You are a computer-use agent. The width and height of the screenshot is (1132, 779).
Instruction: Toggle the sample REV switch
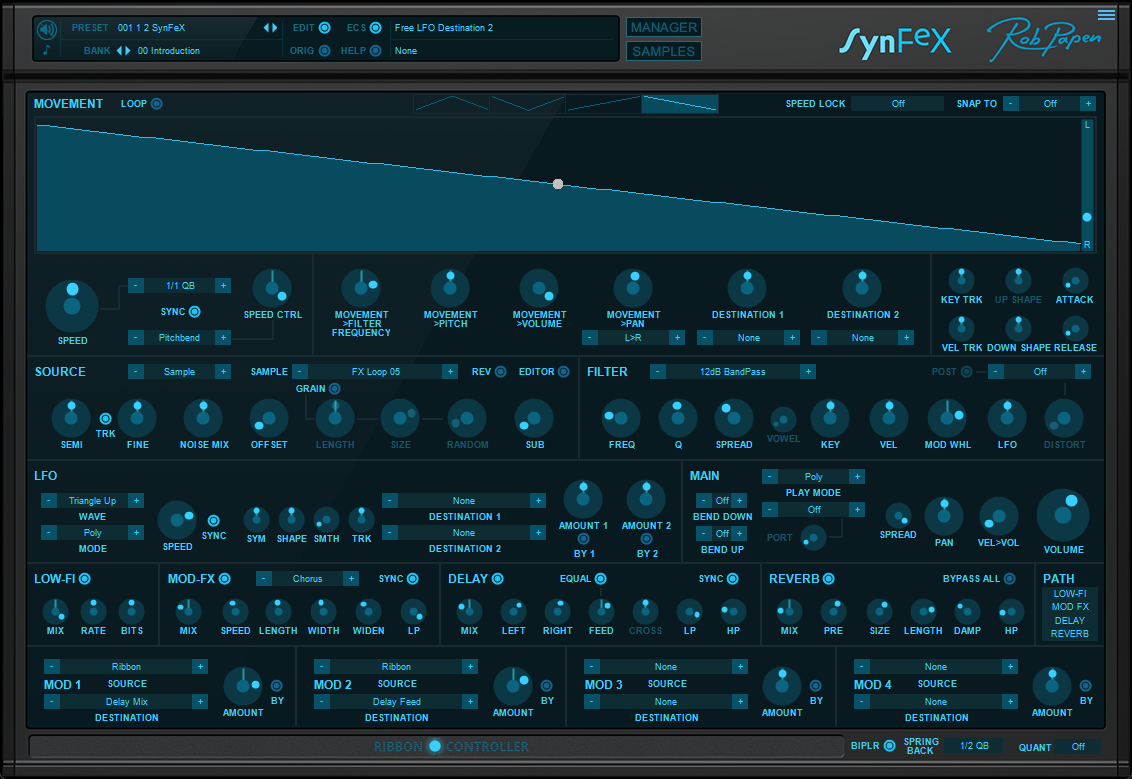tap(500, 372)
